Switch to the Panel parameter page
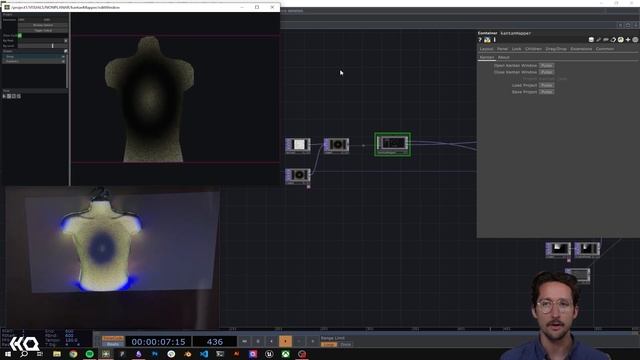Screen dimensions: 640x360 coord(502,49)
